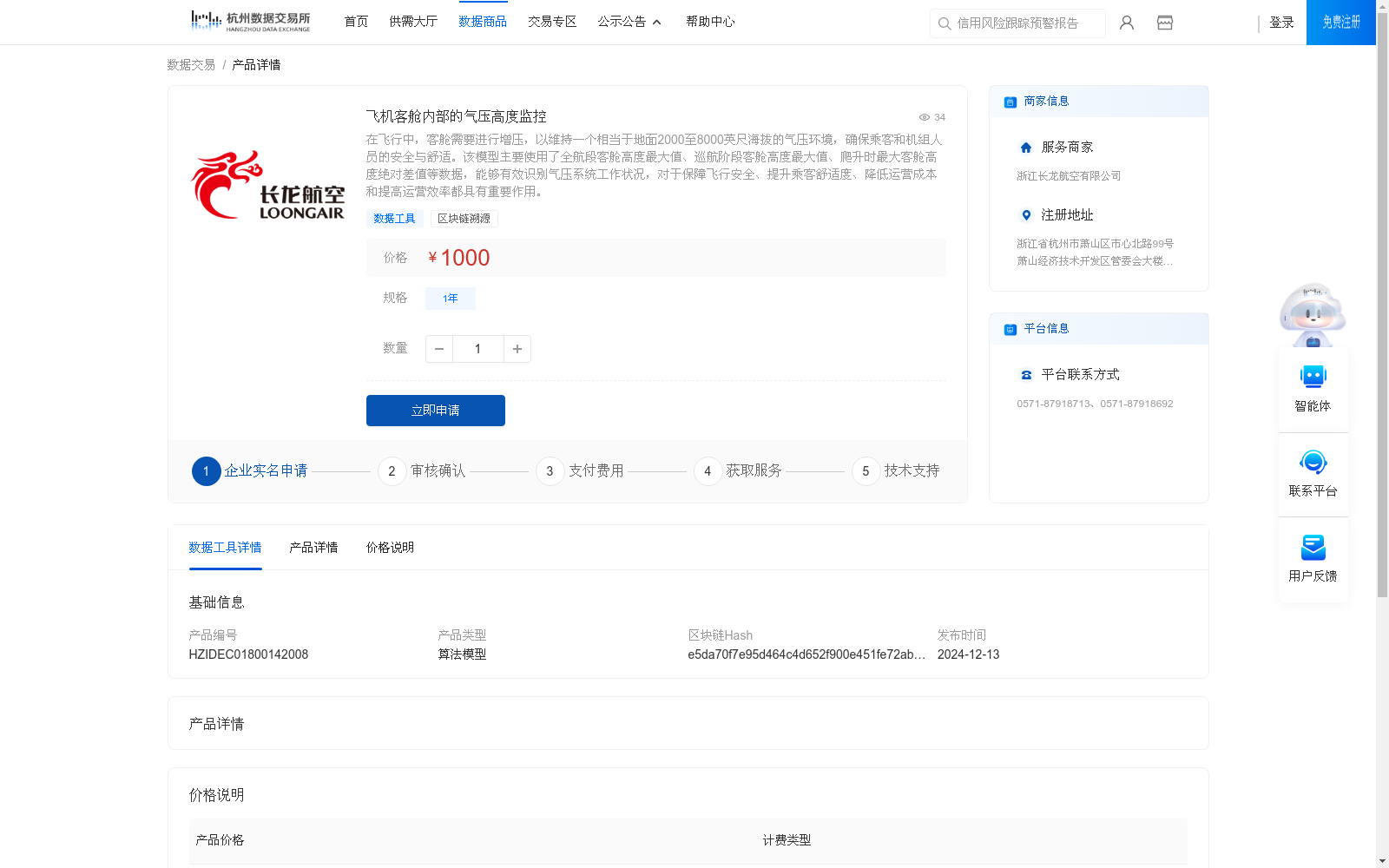The image size is (1389, 868).
Task: Click the 数据工具 tag
Action: coord(394,219)
